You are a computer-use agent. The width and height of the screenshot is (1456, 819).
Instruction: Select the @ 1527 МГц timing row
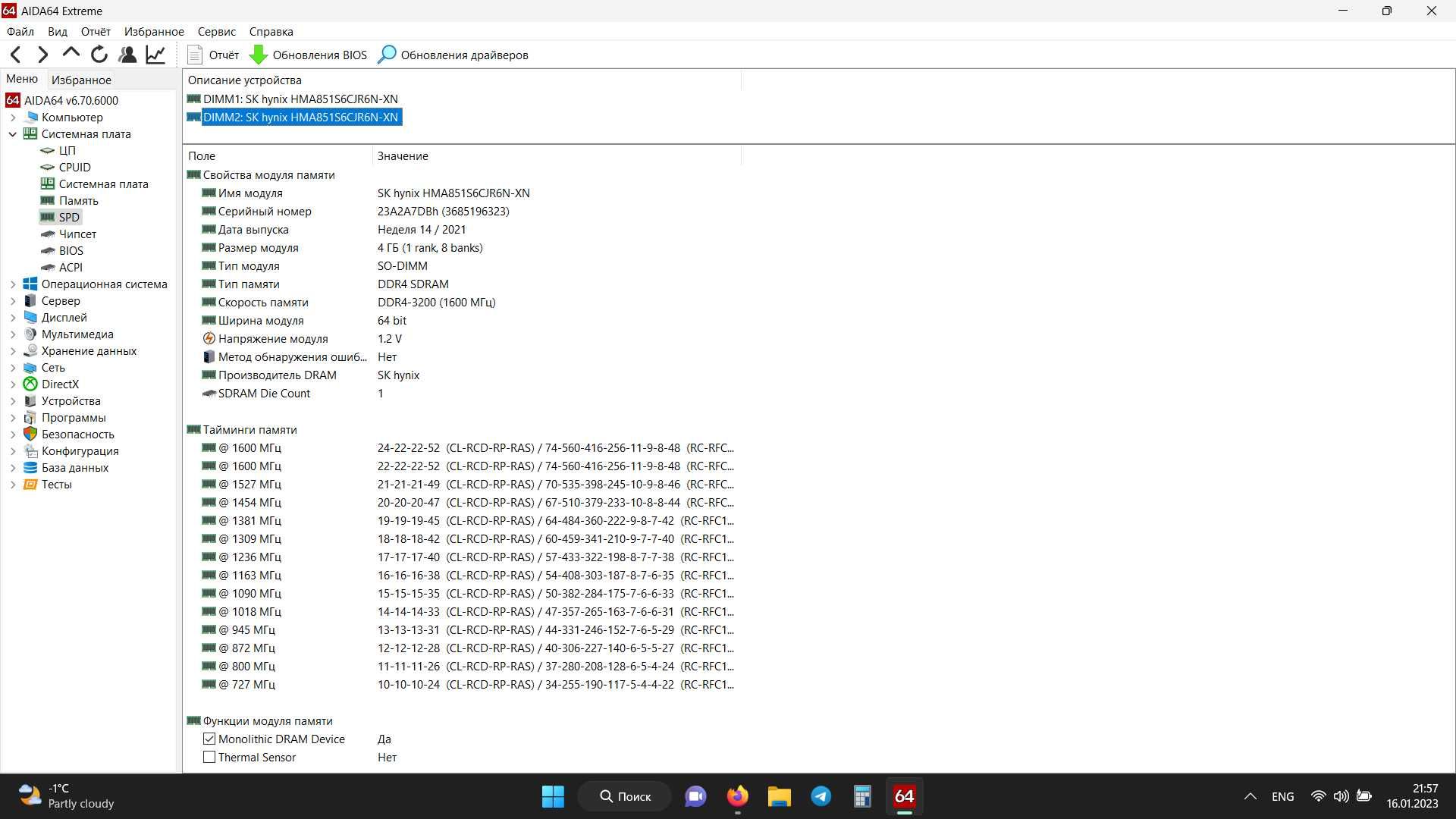[461, 485]
